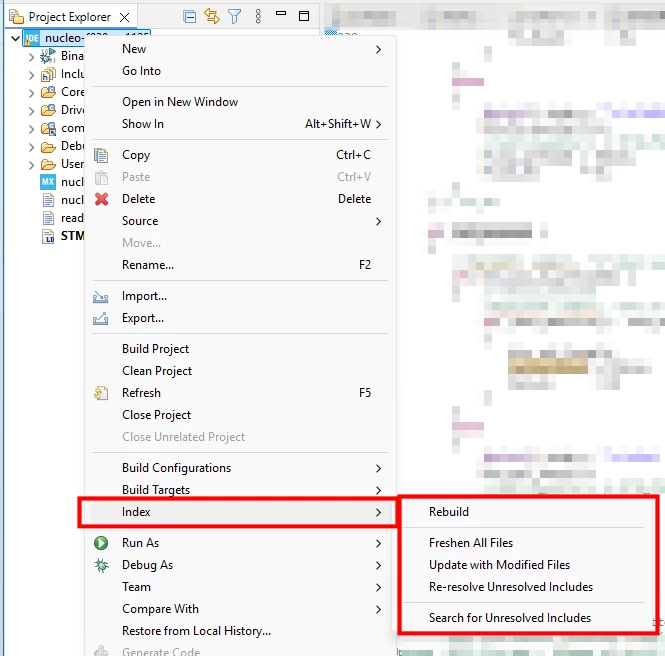Open the Project Explorer view menu dots
The height and width of the screenshot is (656, 665).
click(x=258, y=17)
